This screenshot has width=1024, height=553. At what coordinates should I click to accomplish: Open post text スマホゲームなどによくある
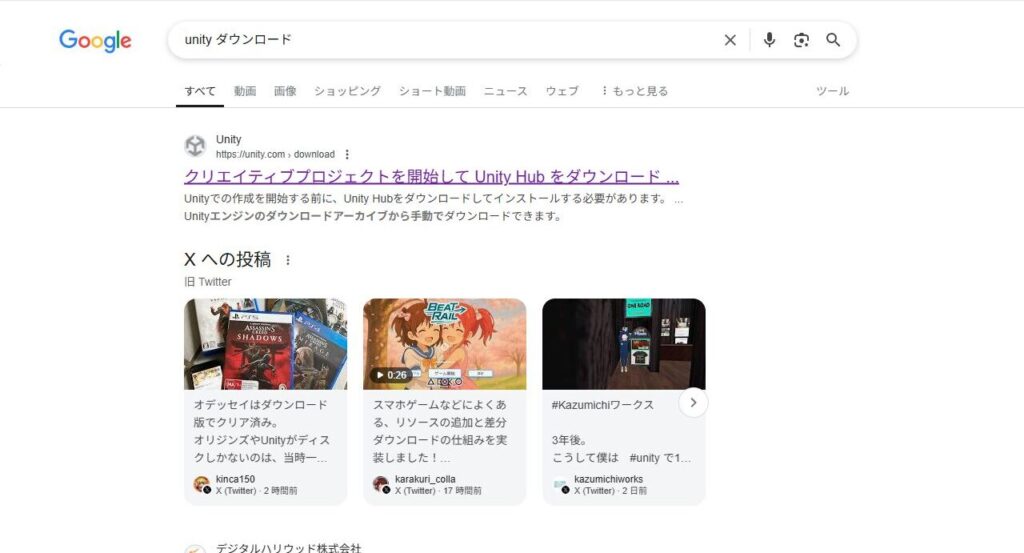tap(440, 431)
